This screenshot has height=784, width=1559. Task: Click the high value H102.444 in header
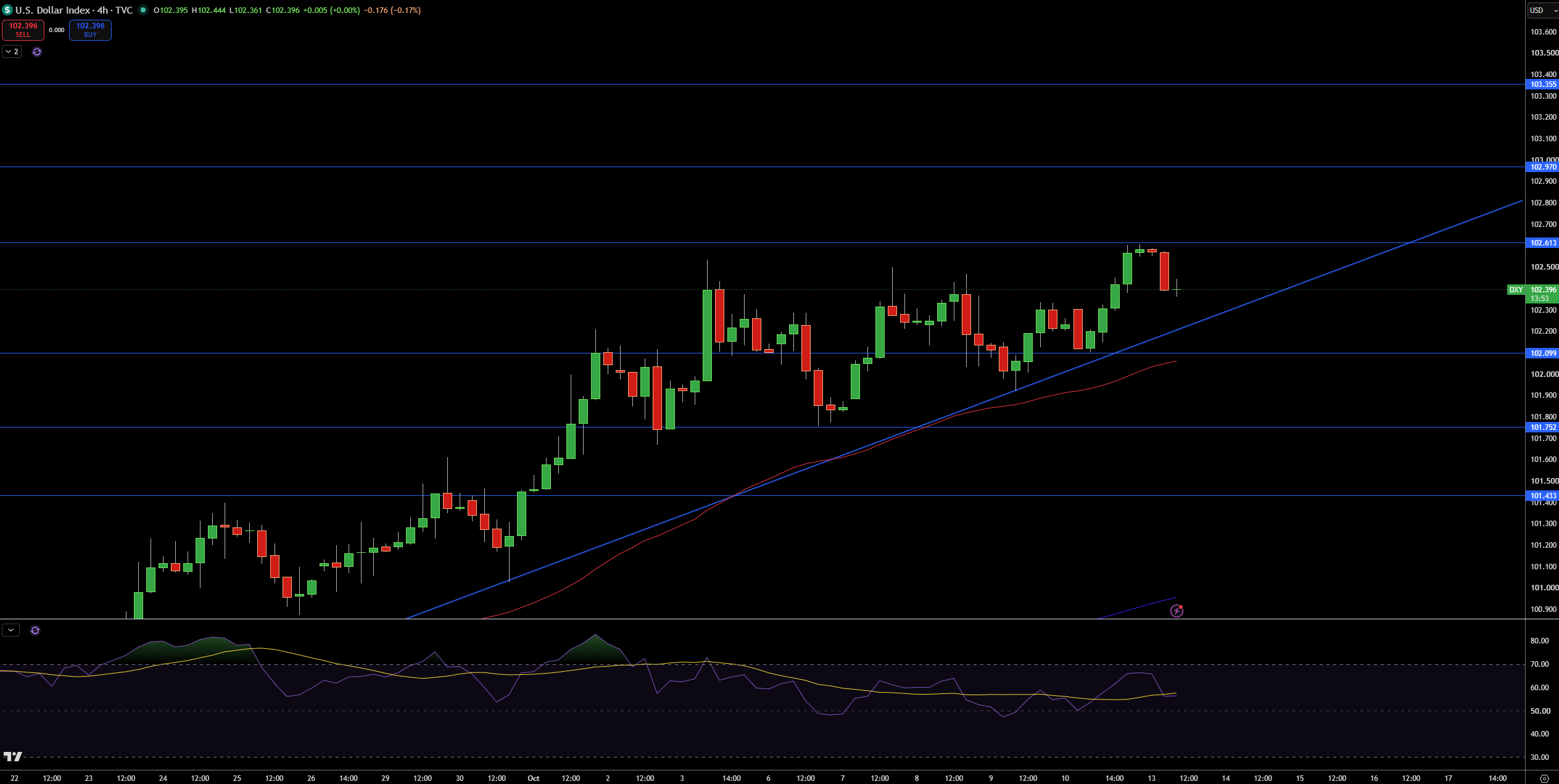click(209, 10)
